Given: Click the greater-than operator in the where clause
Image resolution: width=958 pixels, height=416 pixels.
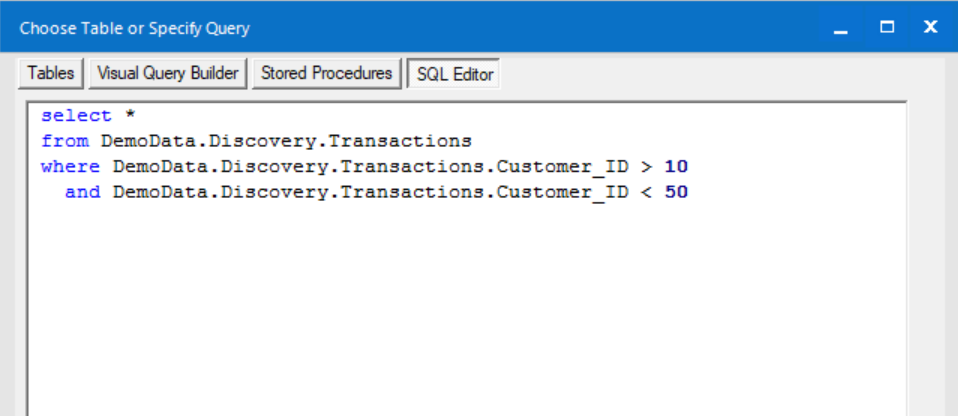Looking at the screenshot, I should (645, 166).
